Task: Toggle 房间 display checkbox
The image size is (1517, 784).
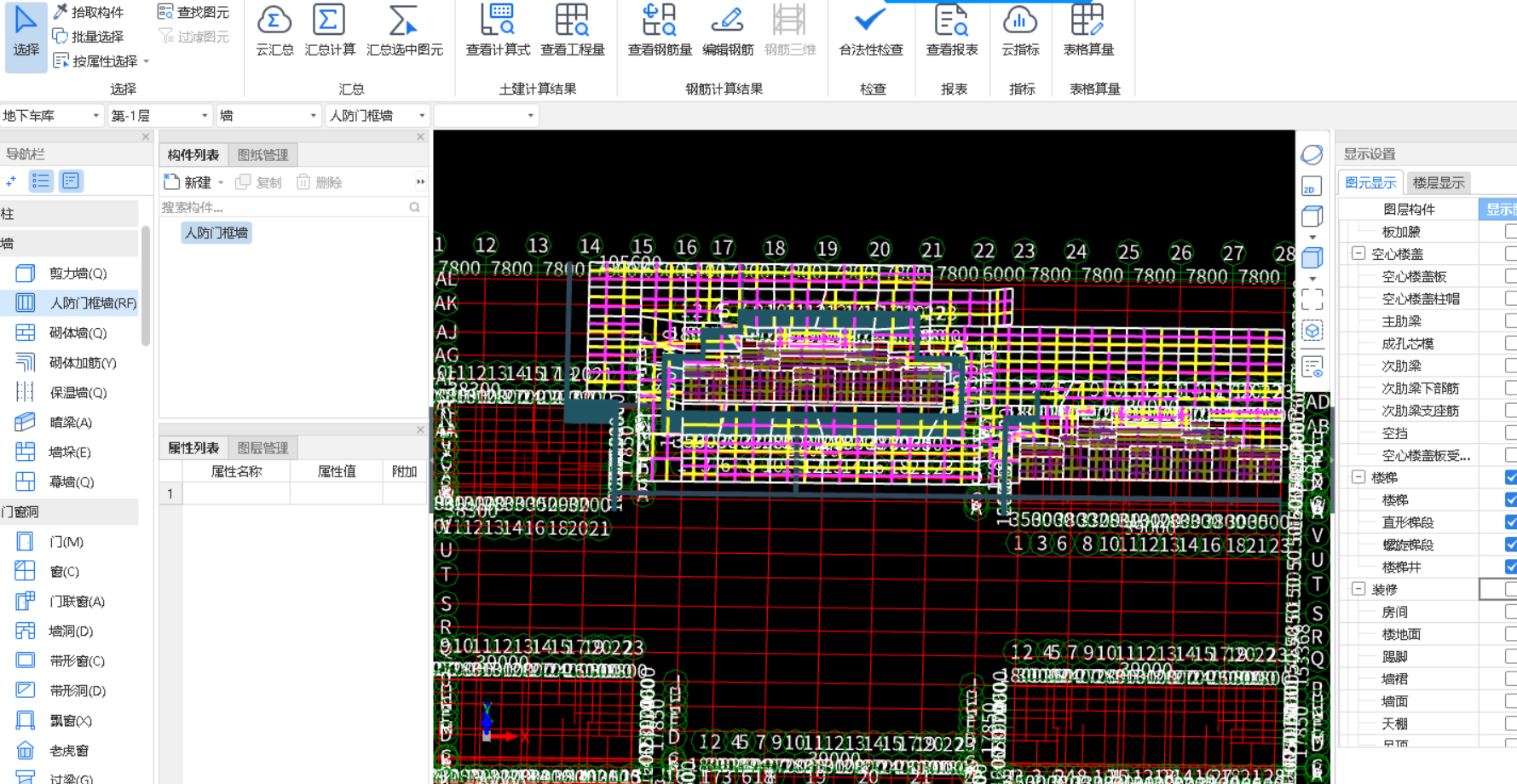Action: tap(1510, 611)
